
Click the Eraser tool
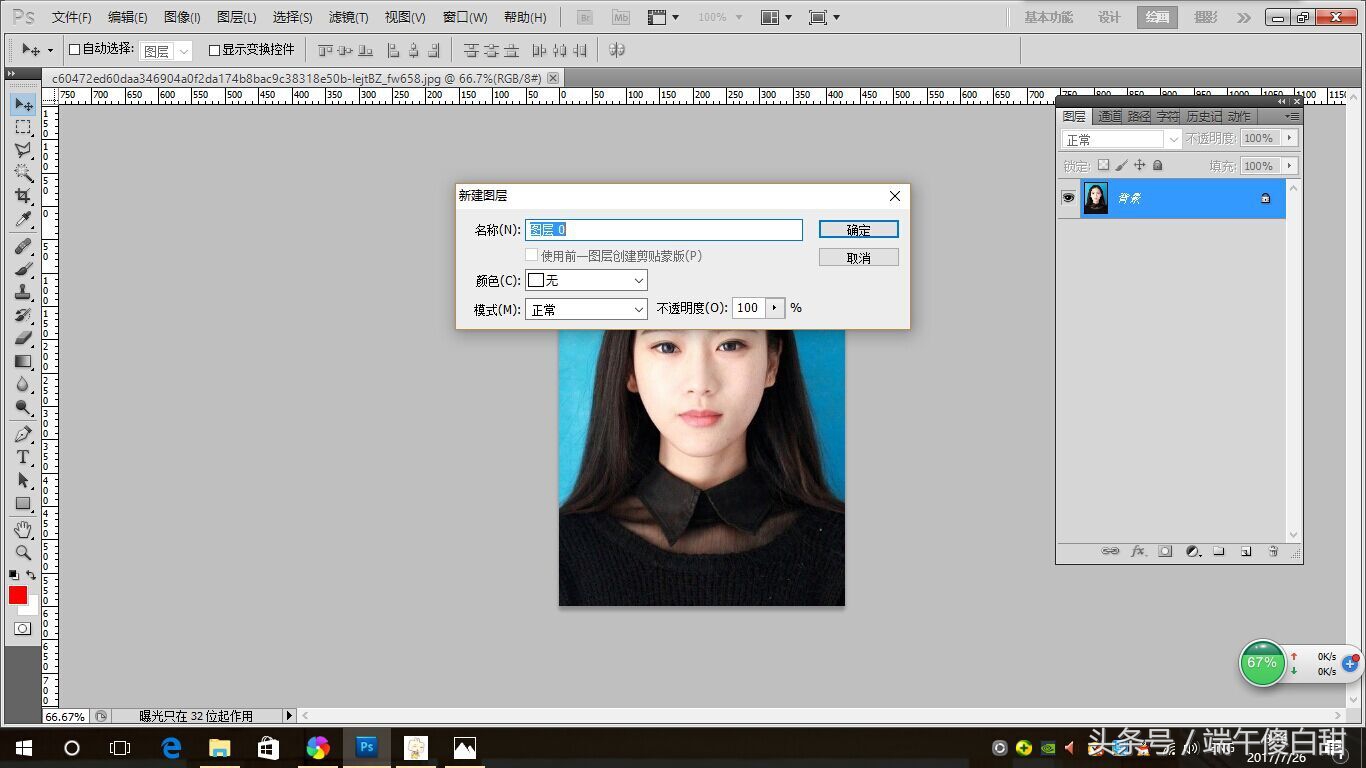(x=22, y=338)
